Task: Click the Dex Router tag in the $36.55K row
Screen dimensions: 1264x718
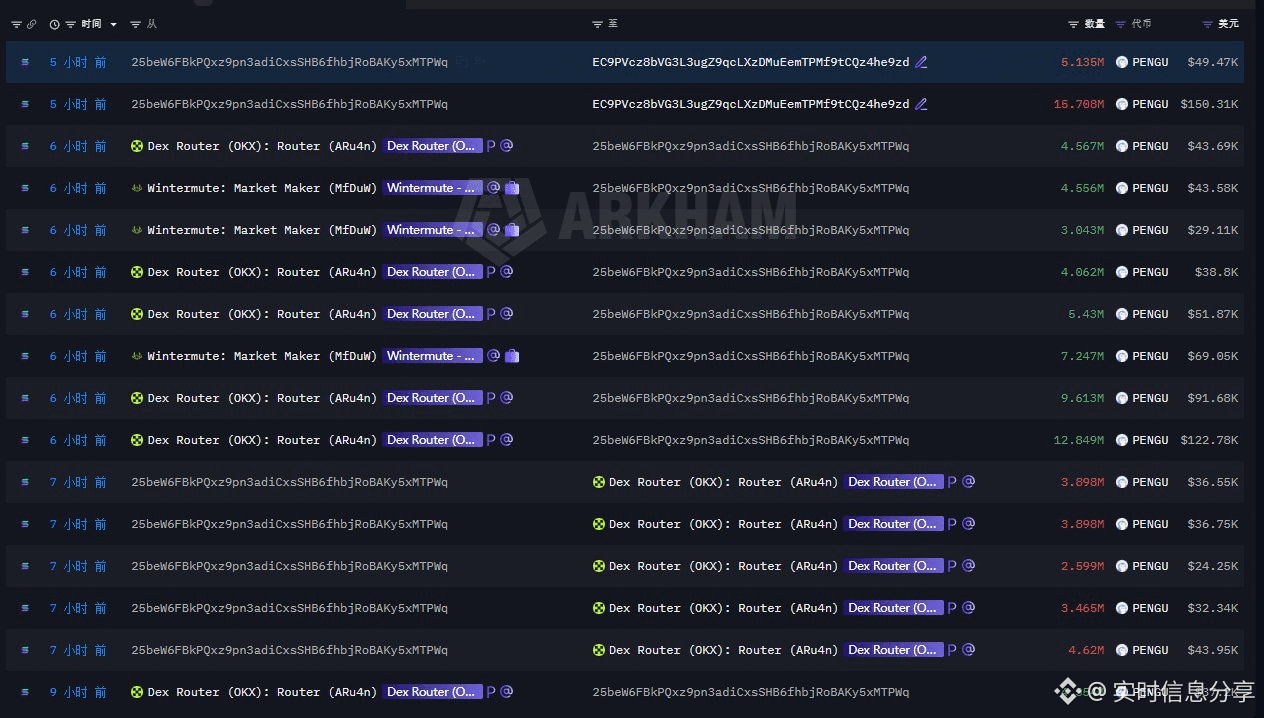Action: (893, 482)
